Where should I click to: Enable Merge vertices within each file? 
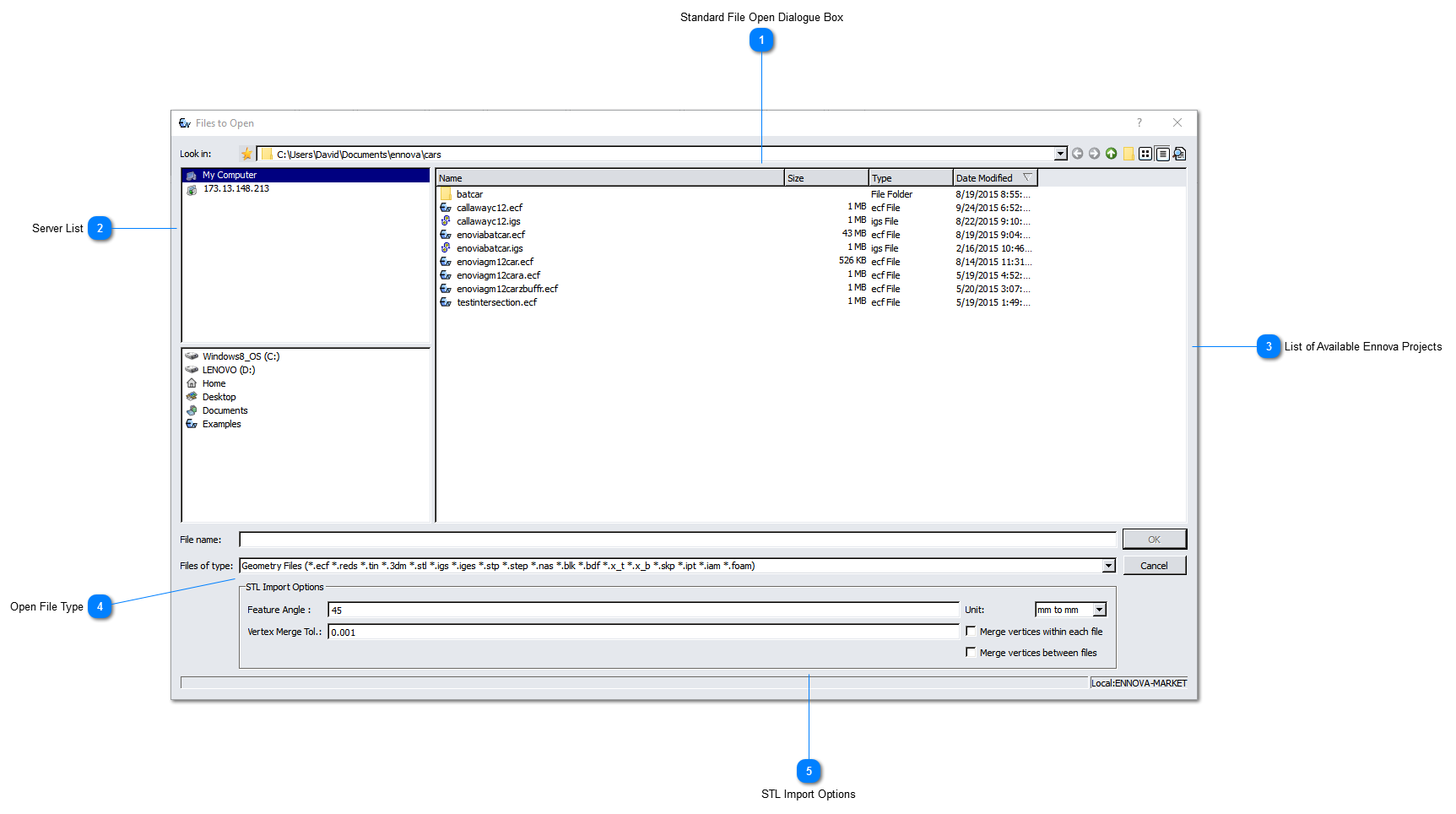971,631
